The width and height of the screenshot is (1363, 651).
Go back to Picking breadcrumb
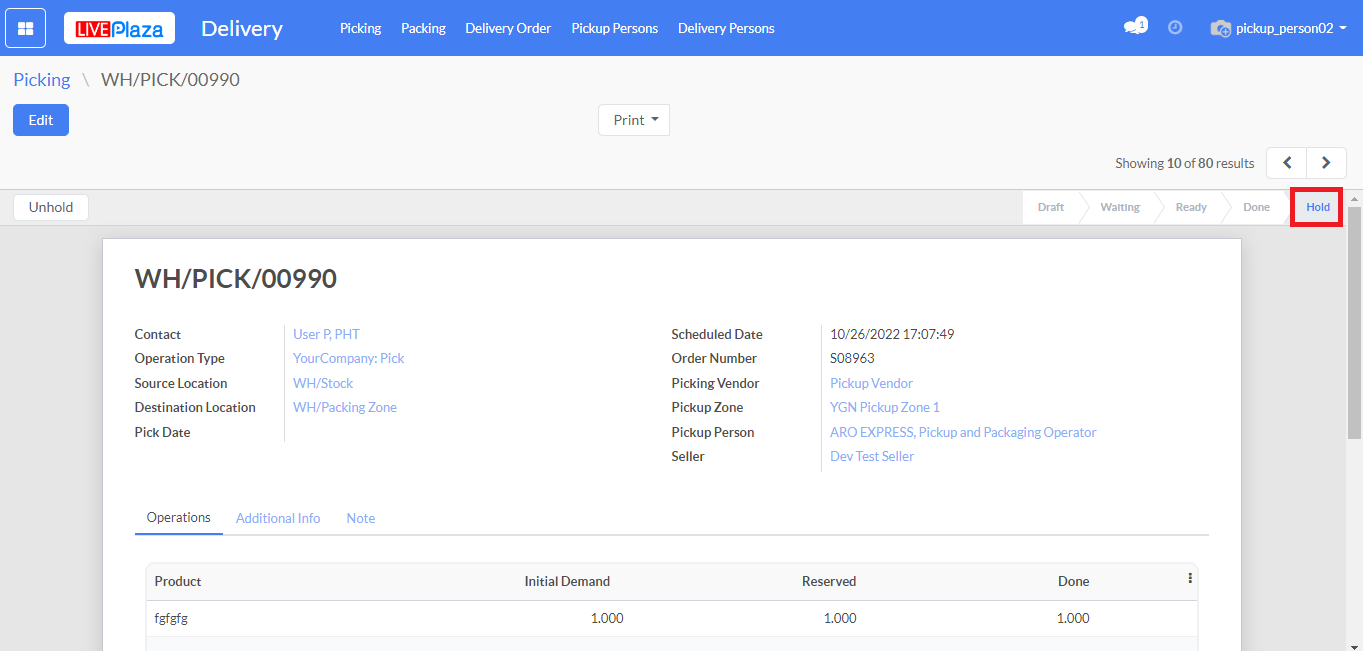42,80
